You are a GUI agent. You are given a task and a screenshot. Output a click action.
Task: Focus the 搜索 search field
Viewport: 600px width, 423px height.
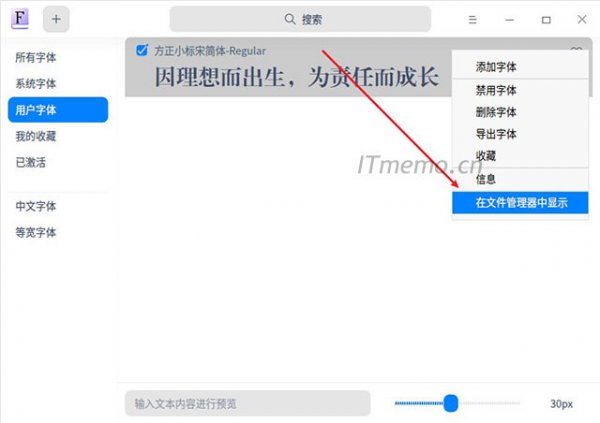point(300,19)
